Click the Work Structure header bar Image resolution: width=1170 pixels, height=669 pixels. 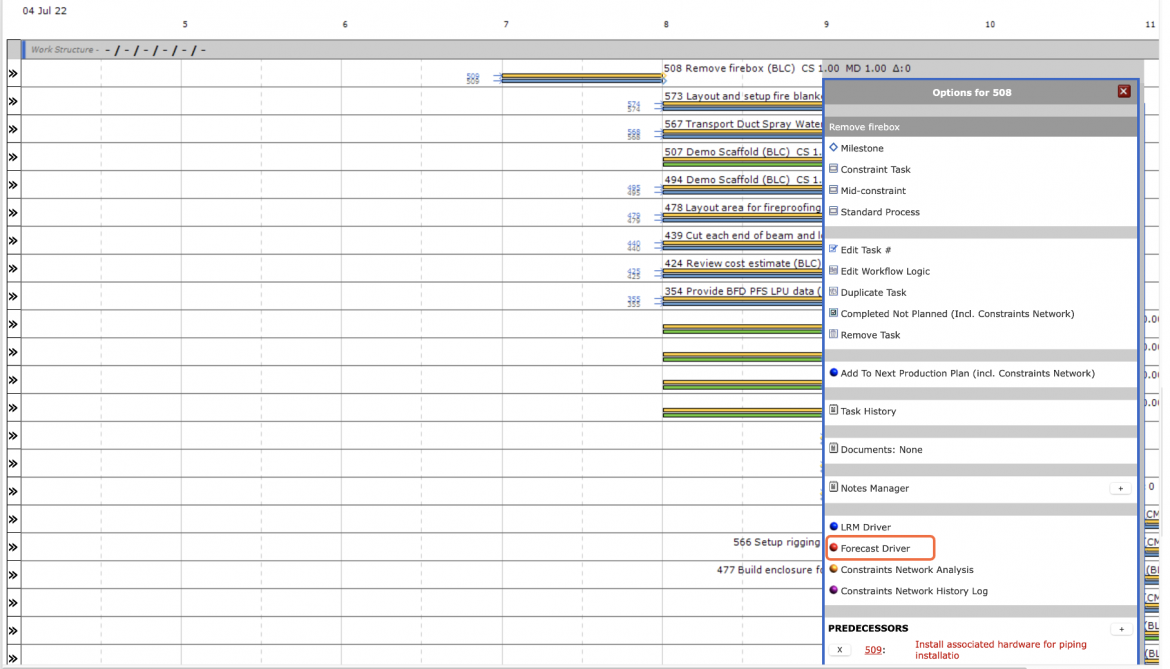(591, 50)
